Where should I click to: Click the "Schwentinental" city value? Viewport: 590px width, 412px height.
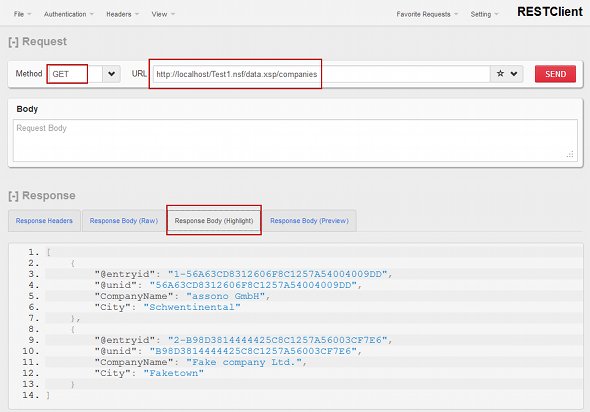(x=192, y=307)
